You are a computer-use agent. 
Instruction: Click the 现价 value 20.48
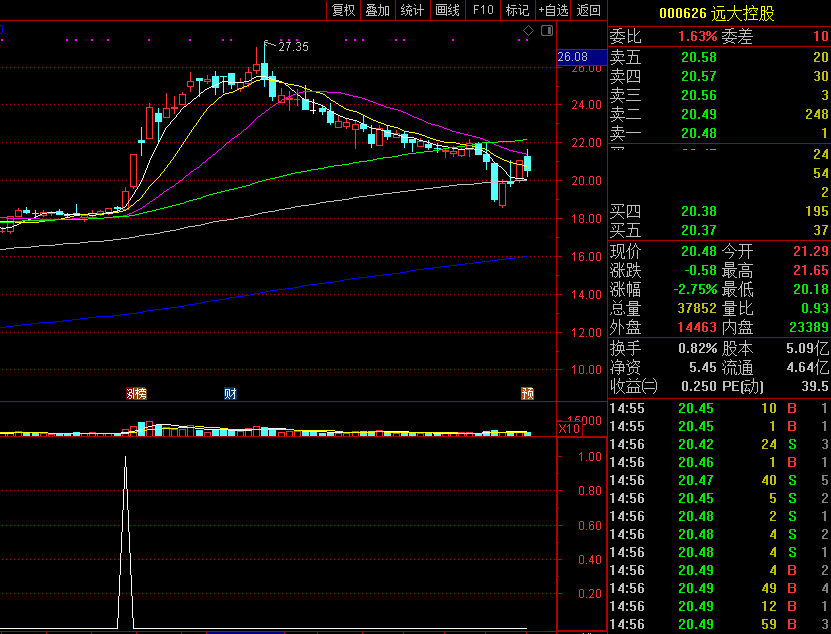[699, 251]
